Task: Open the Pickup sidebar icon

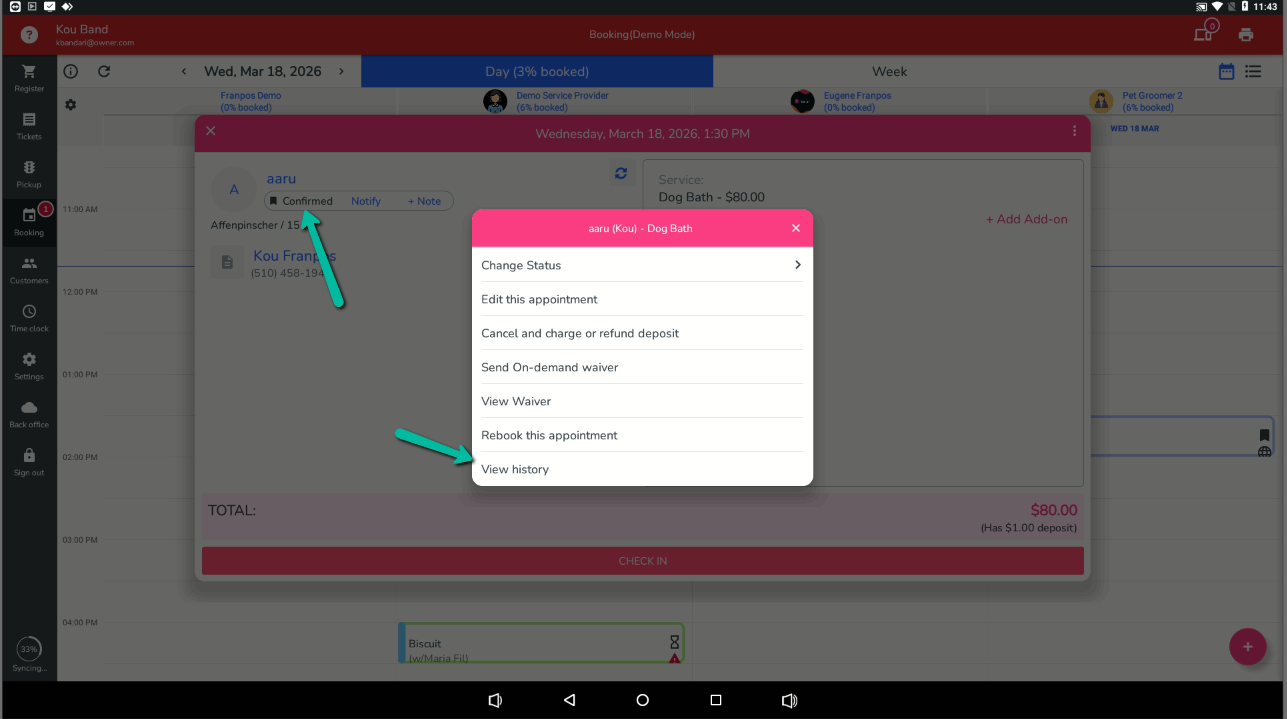Action: pos(29,173)
